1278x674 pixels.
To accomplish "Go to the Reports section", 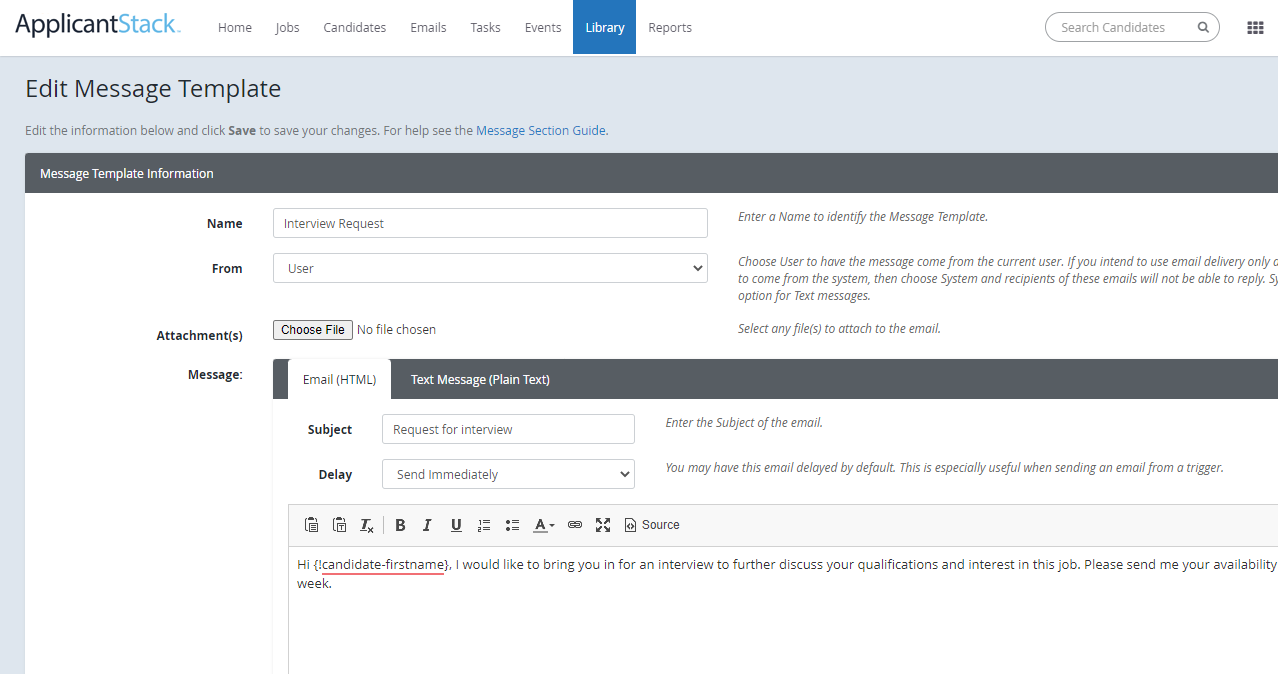I will 670,27.
